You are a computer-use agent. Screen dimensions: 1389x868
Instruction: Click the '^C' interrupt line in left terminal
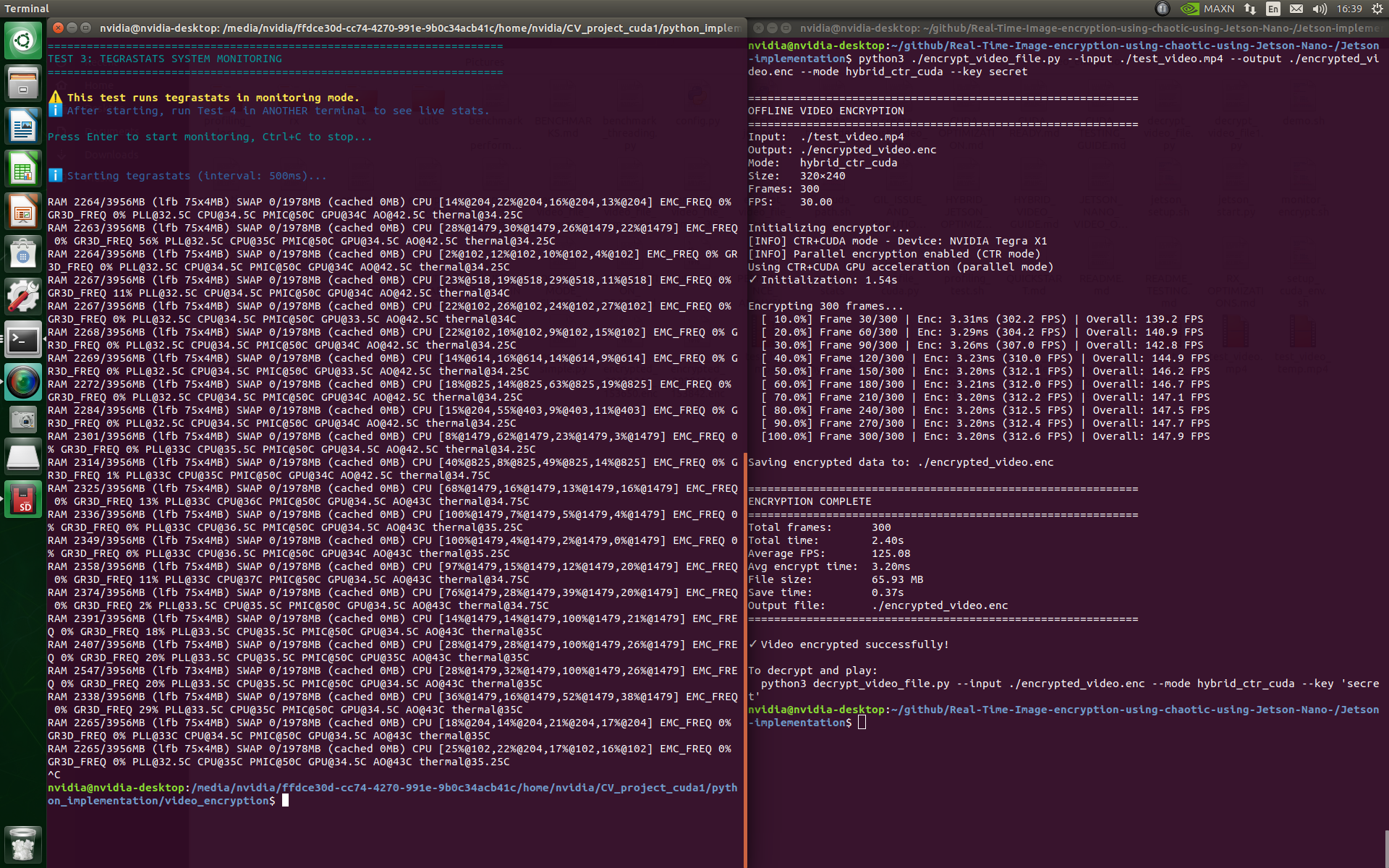coord(54,775)
